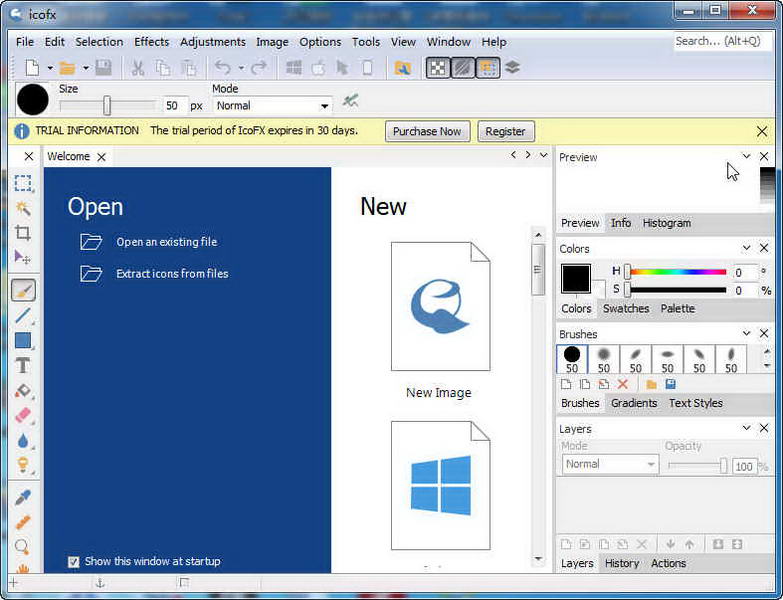
Task: Open the Adjustments menu
Action: pos(213,42)
